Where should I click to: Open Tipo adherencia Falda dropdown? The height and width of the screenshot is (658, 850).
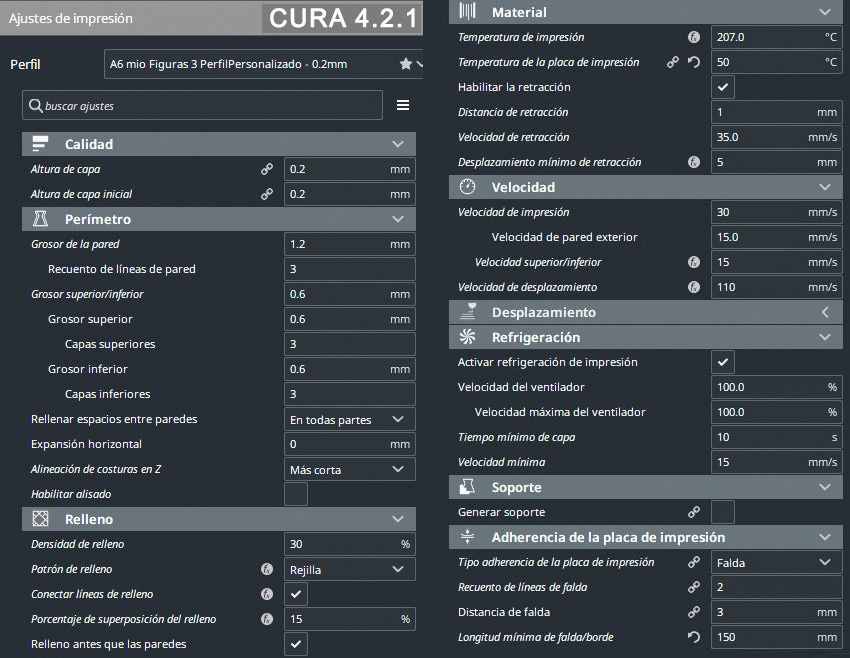[777, 563]
